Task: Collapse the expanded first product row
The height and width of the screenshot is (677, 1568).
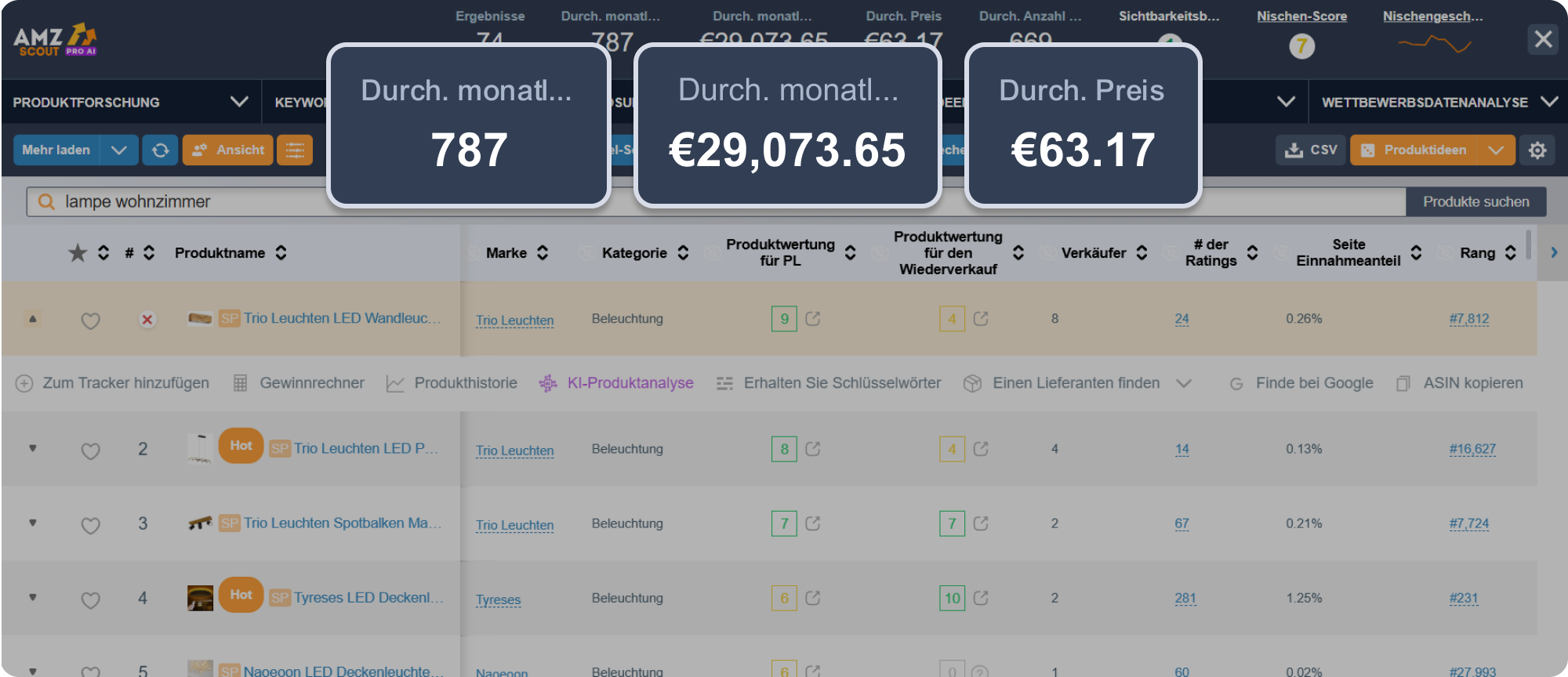Action: tap(32, 319)
